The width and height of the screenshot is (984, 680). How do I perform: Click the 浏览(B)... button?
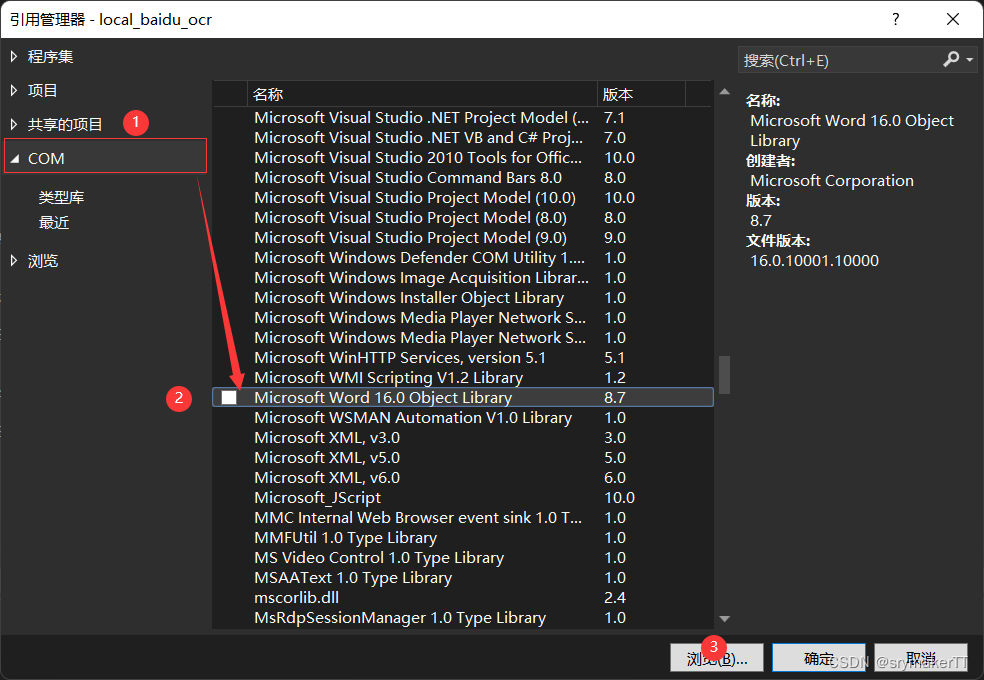(x=717, y=658)
